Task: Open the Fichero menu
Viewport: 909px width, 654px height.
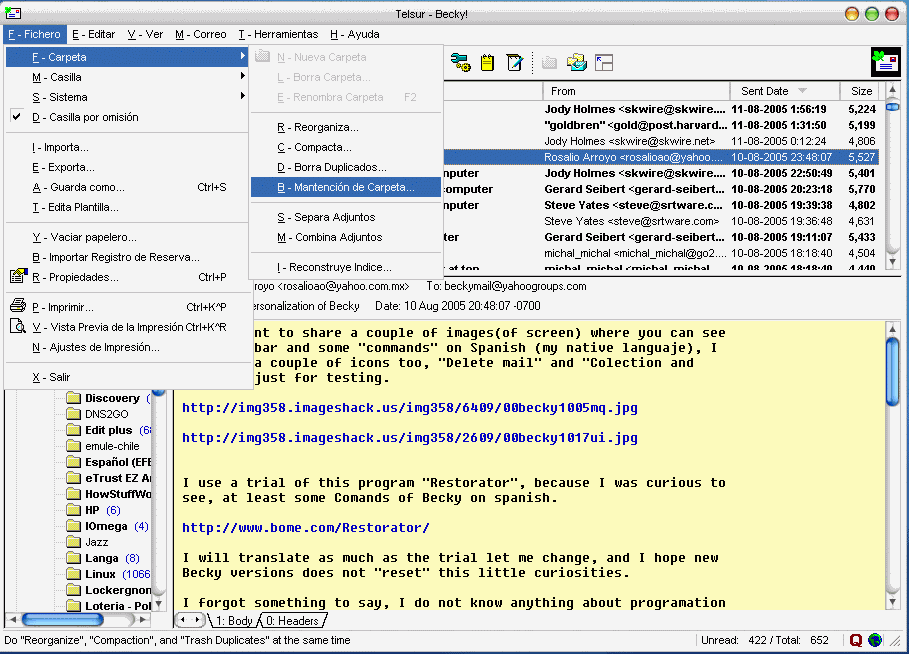Action: pyautogui.click(x=35, y=34)
